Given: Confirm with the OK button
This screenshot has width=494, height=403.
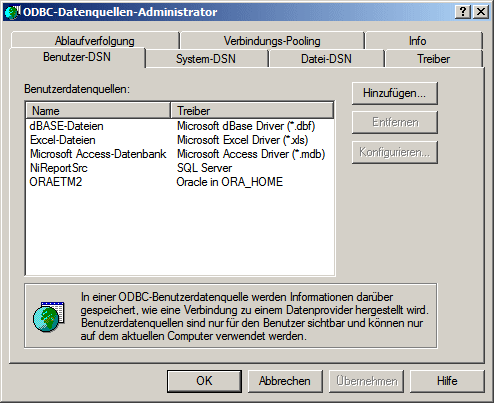Looking at the screenshot, I should click(204, 381).
